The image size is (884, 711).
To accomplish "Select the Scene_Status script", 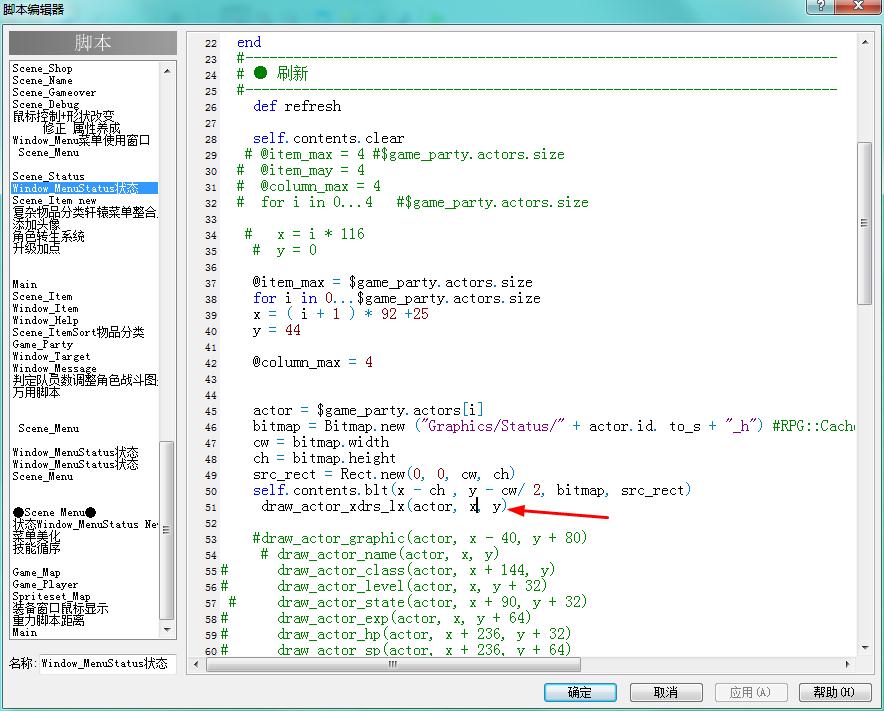I will point(48,176).
